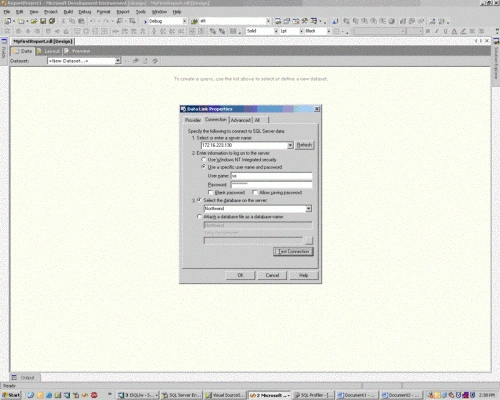500x400 pixels.
Task: Click the User name input field
Action: (271, 176)
